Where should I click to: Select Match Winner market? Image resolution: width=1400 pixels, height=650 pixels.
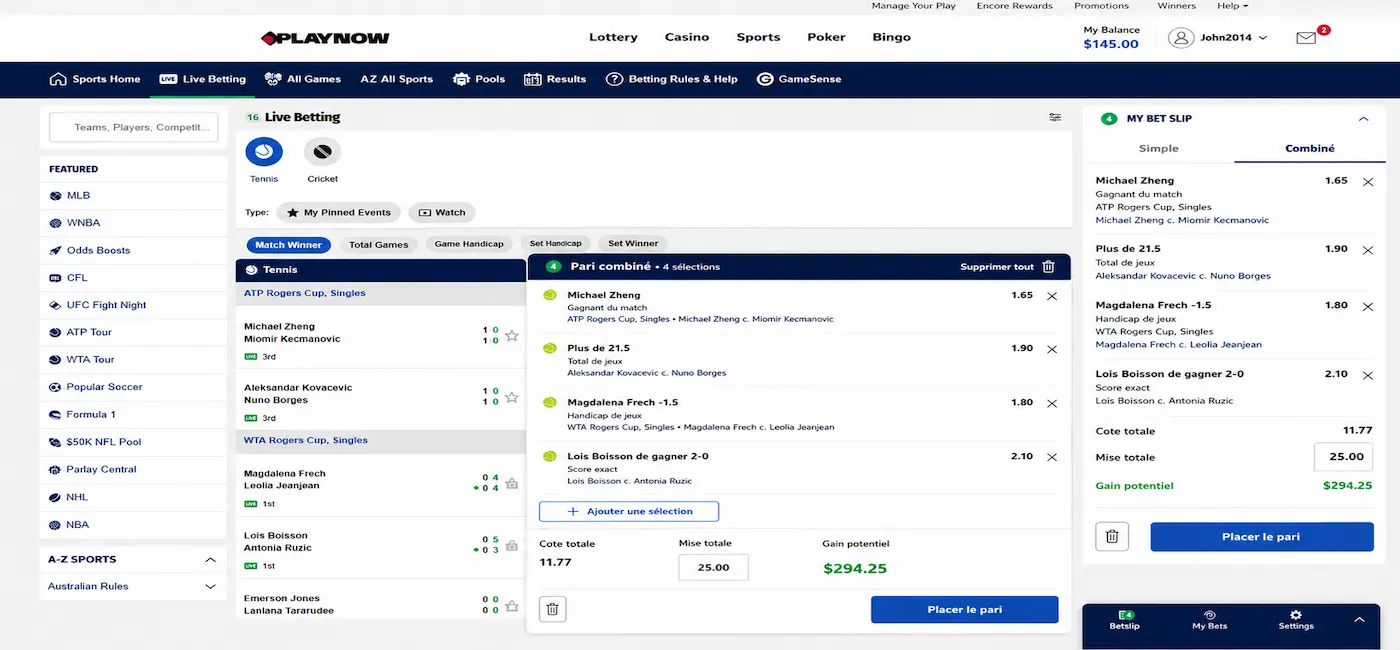coord(288,244)
